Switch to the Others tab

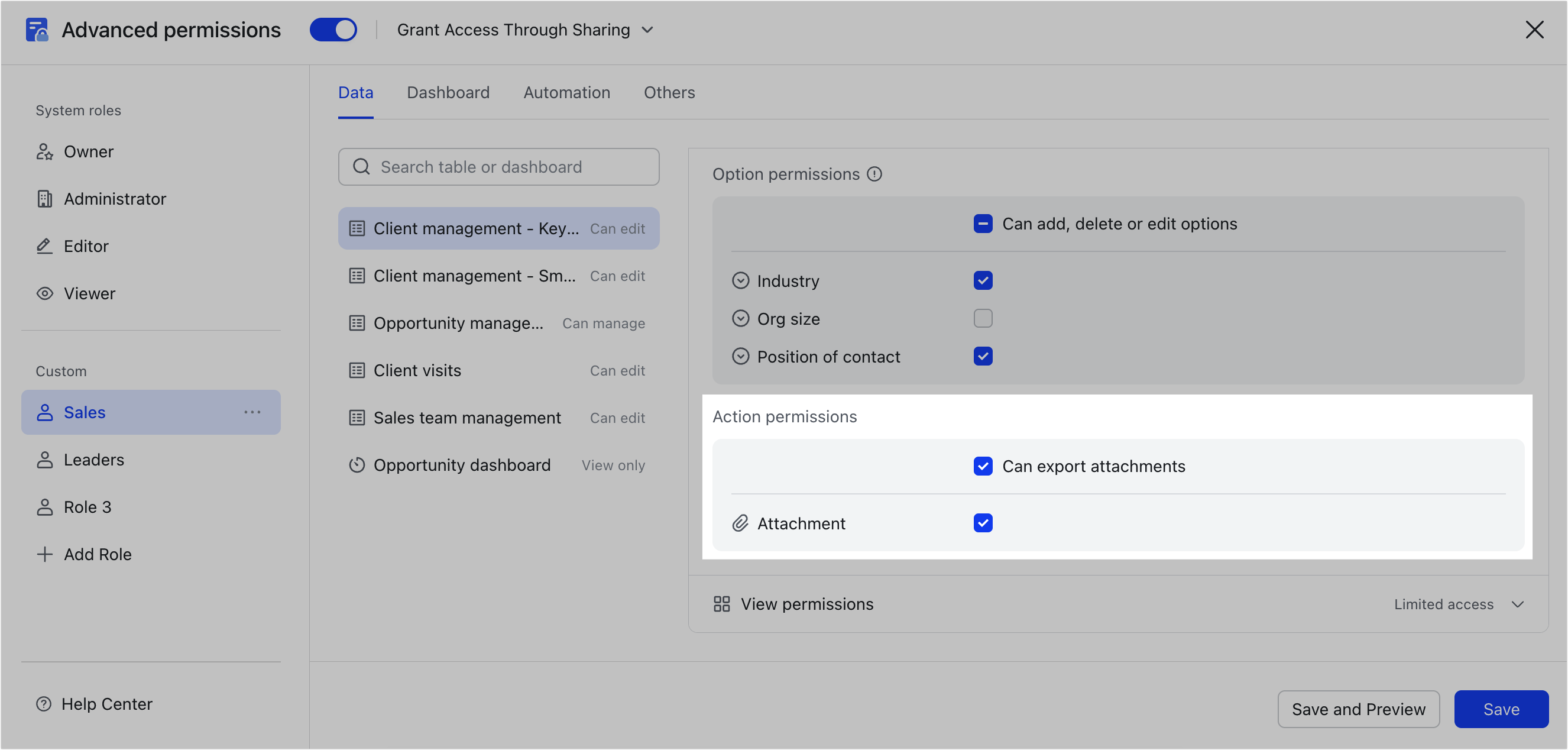tap(669, 92)
